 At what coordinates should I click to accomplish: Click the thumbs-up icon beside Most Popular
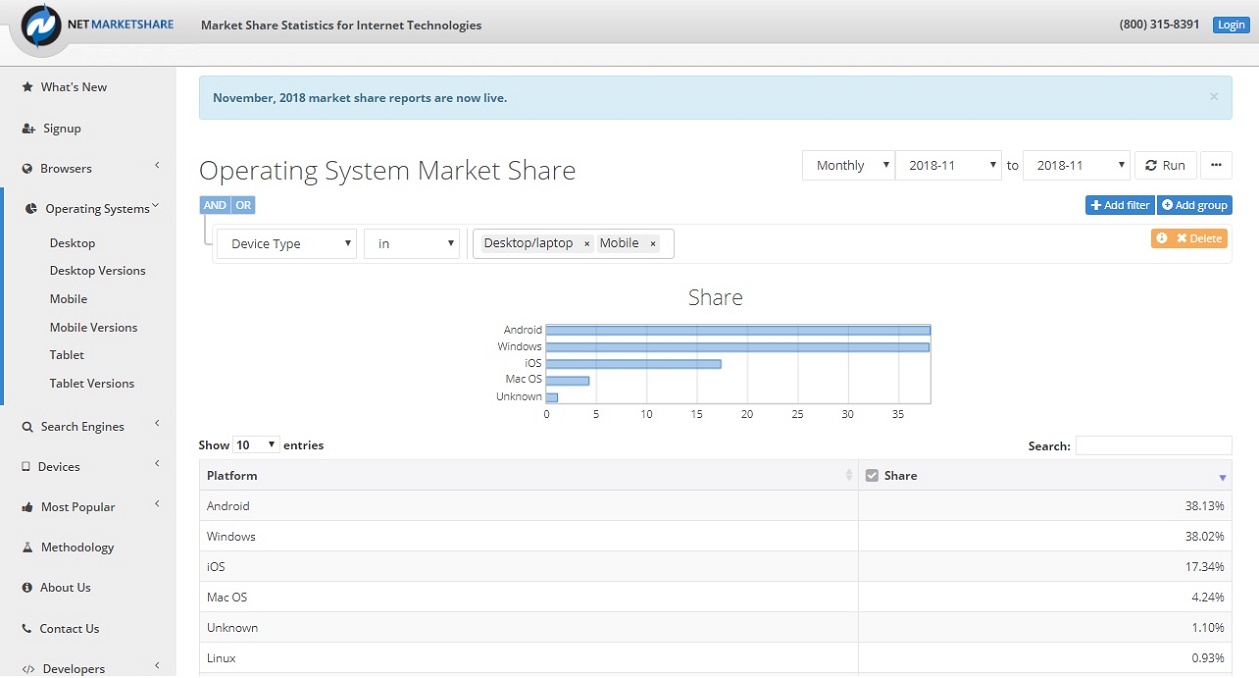[28, 507]
